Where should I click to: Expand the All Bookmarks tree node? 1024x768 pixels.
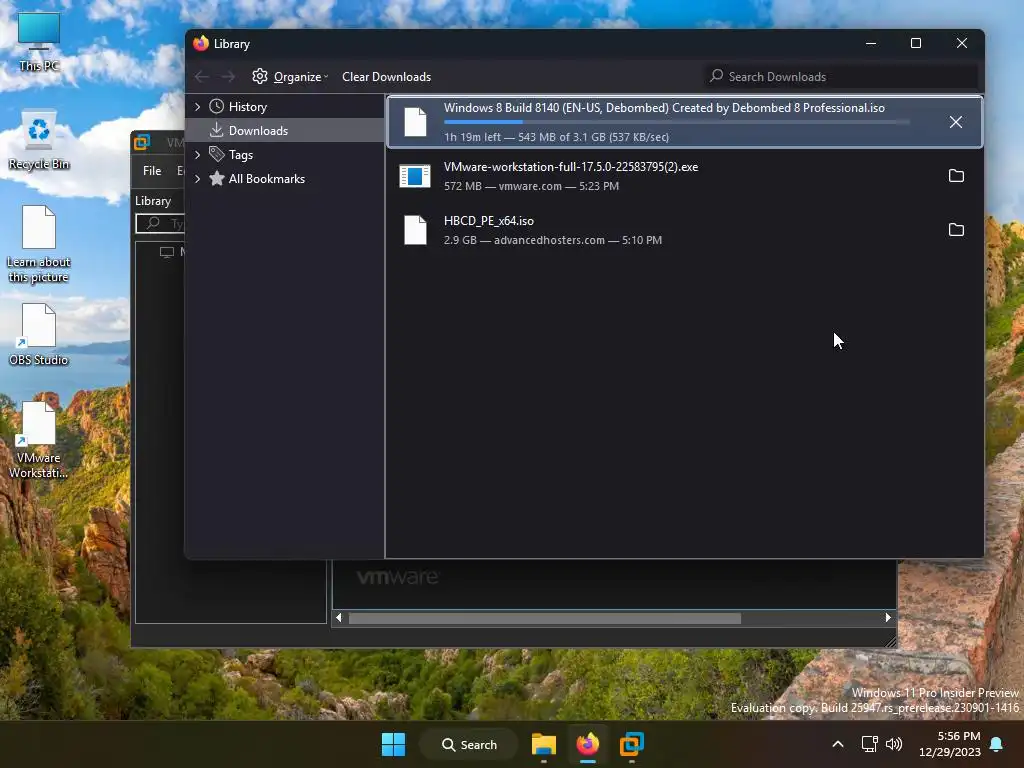(197, 179)
